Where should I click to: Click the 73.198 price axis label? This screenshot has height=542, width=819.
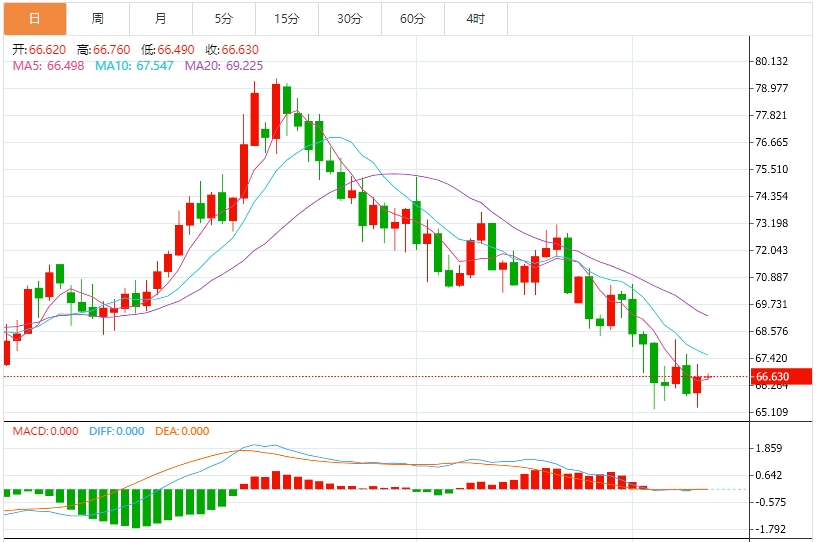click(771, 223)
